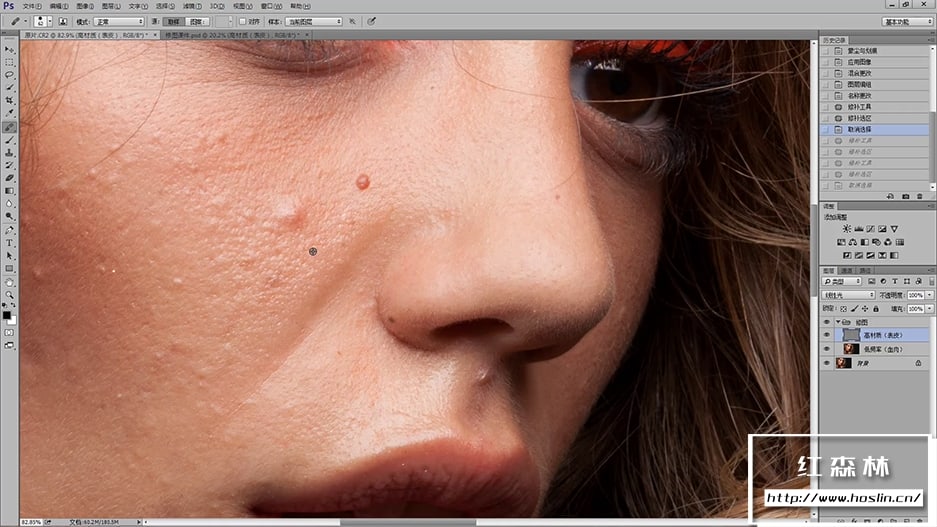Open the fill slider arrow
Image resolution: width=937 pixels, height=527 pixels.
click(x=929, y=309)
